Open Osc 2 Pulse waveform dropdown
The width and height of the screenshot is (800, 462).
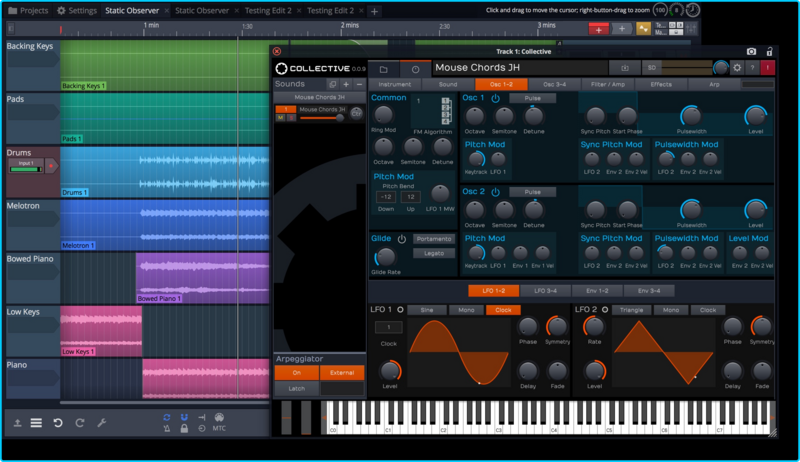[532, 192]
